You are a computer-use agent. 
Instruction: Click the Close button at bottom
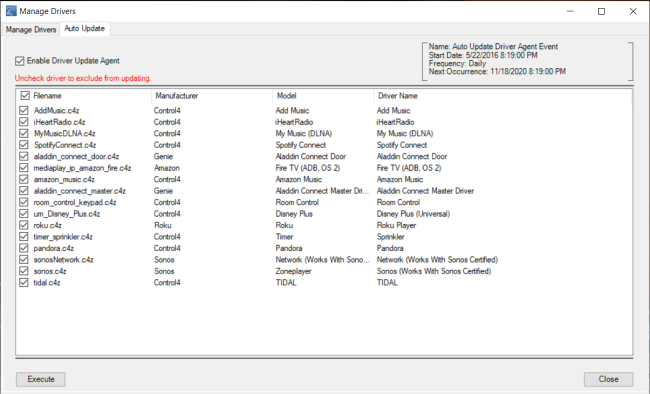[x=608, y=379]
